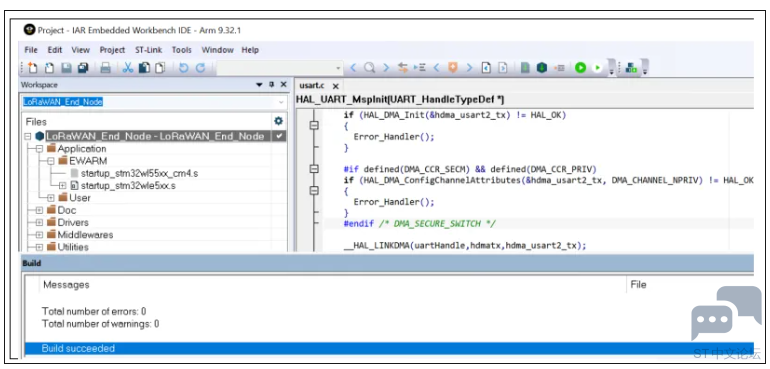Expand the User folder
770x369 pixels.
pyautogui.click(x=51, y=198)
